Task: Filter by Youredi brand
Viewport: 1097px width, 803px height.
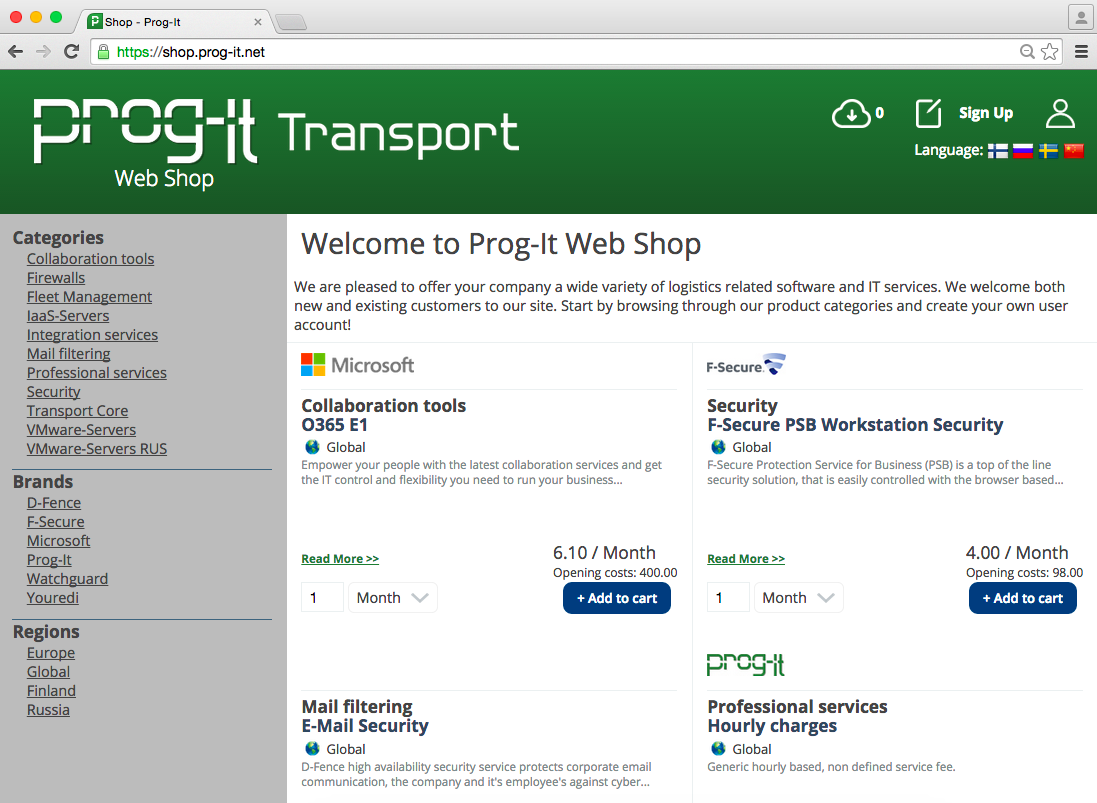Action: tap(52, 597)
